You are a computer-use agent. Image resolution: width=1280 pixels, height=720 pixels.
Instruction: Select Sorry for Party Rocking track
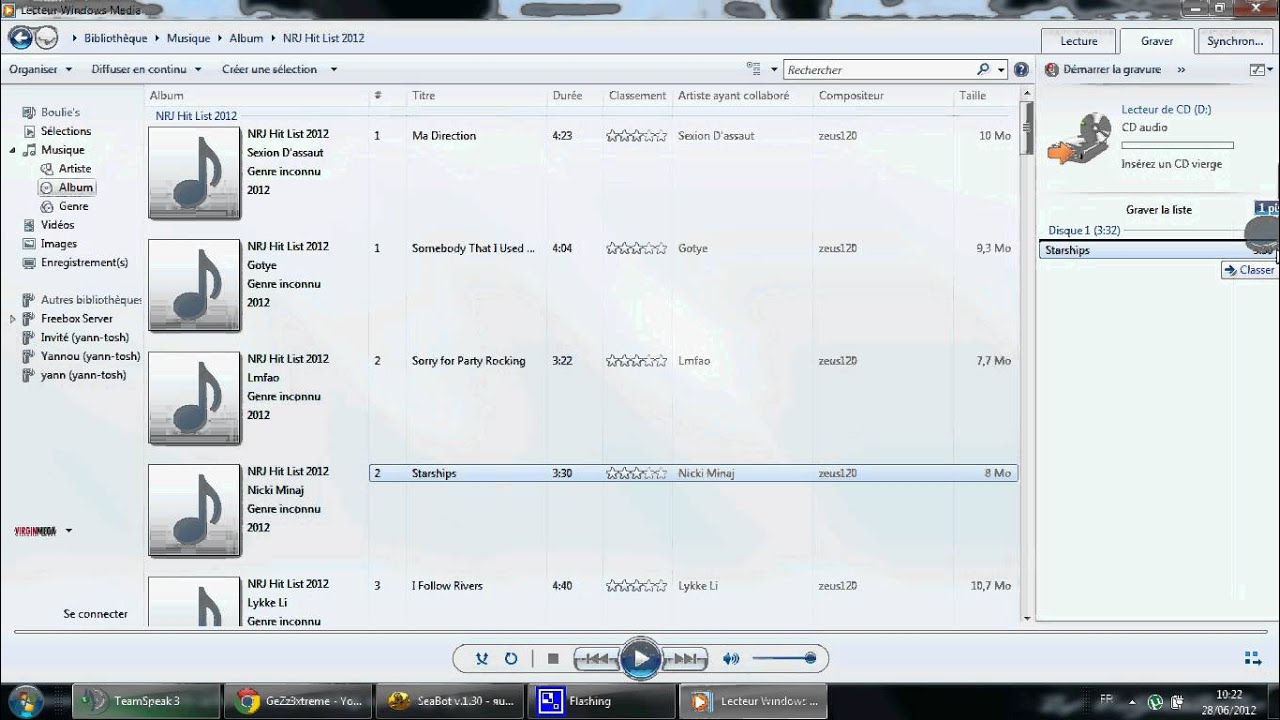point(468,361)
